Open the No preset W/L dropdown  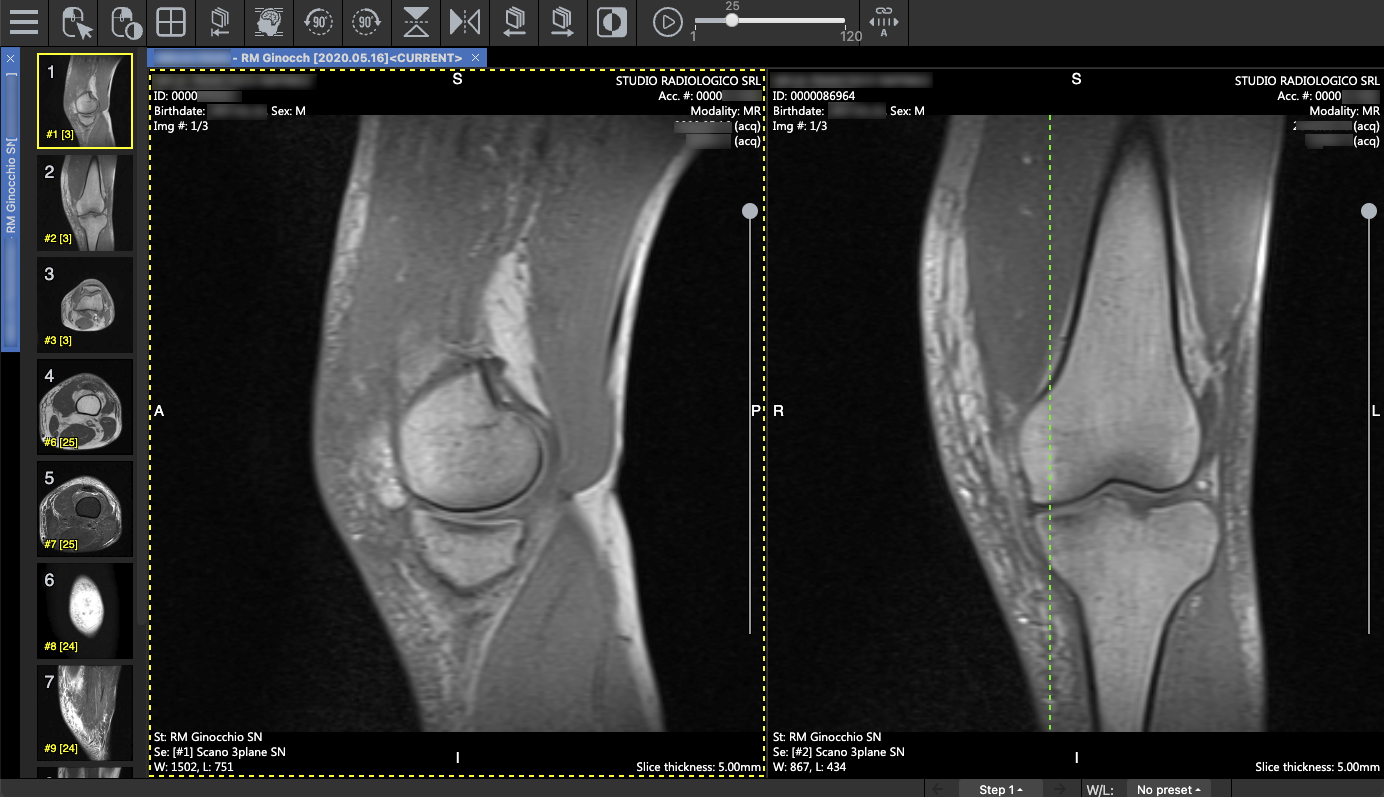click(x=1169, y=789)
